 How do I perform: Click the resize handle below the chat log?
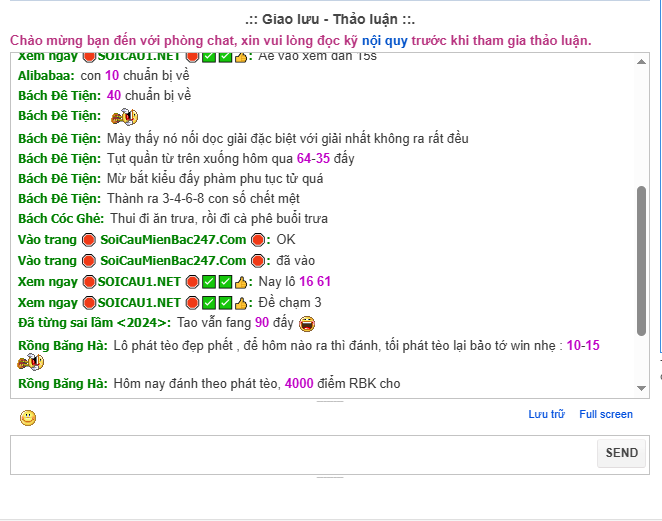click(x=330, y=402)
